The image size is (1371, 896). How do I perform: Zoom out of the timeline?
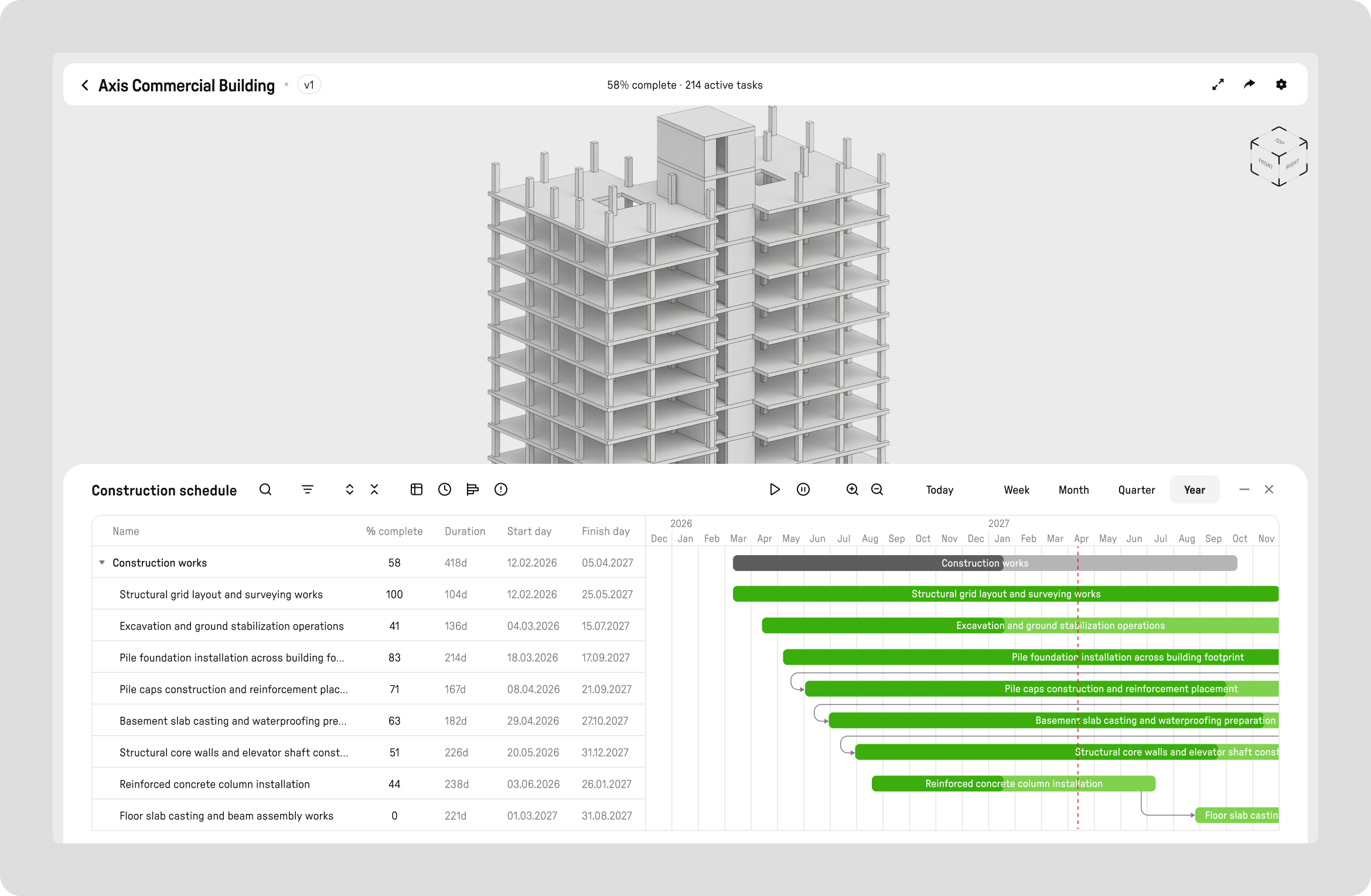[877, 490]
